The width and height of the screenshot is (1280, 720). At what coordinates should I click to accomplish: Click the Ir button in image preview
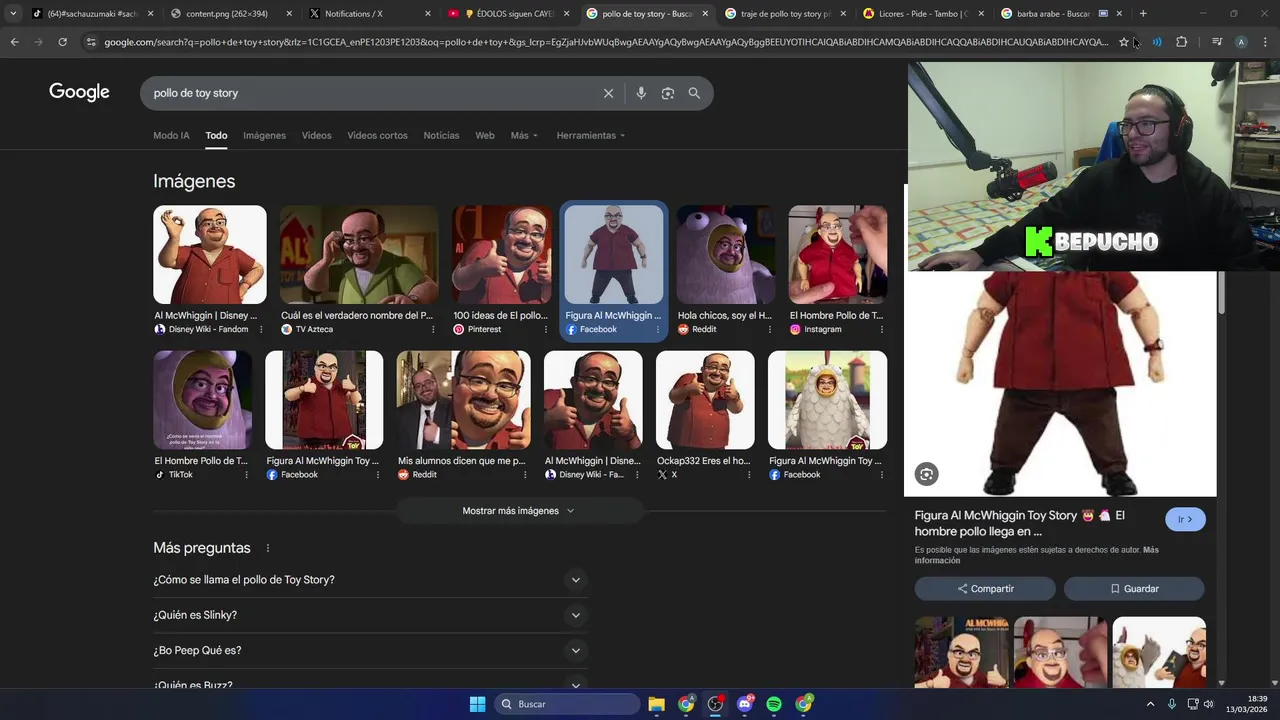[x=1185, y=519]
